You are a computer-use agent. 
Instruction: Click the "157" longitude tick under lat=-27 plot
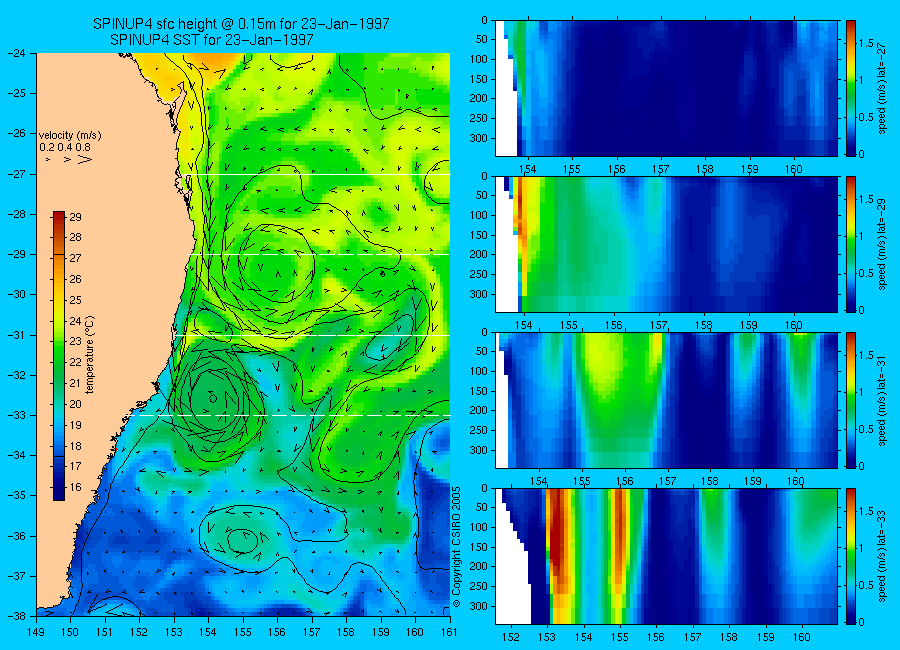click(x=661, y=169)
